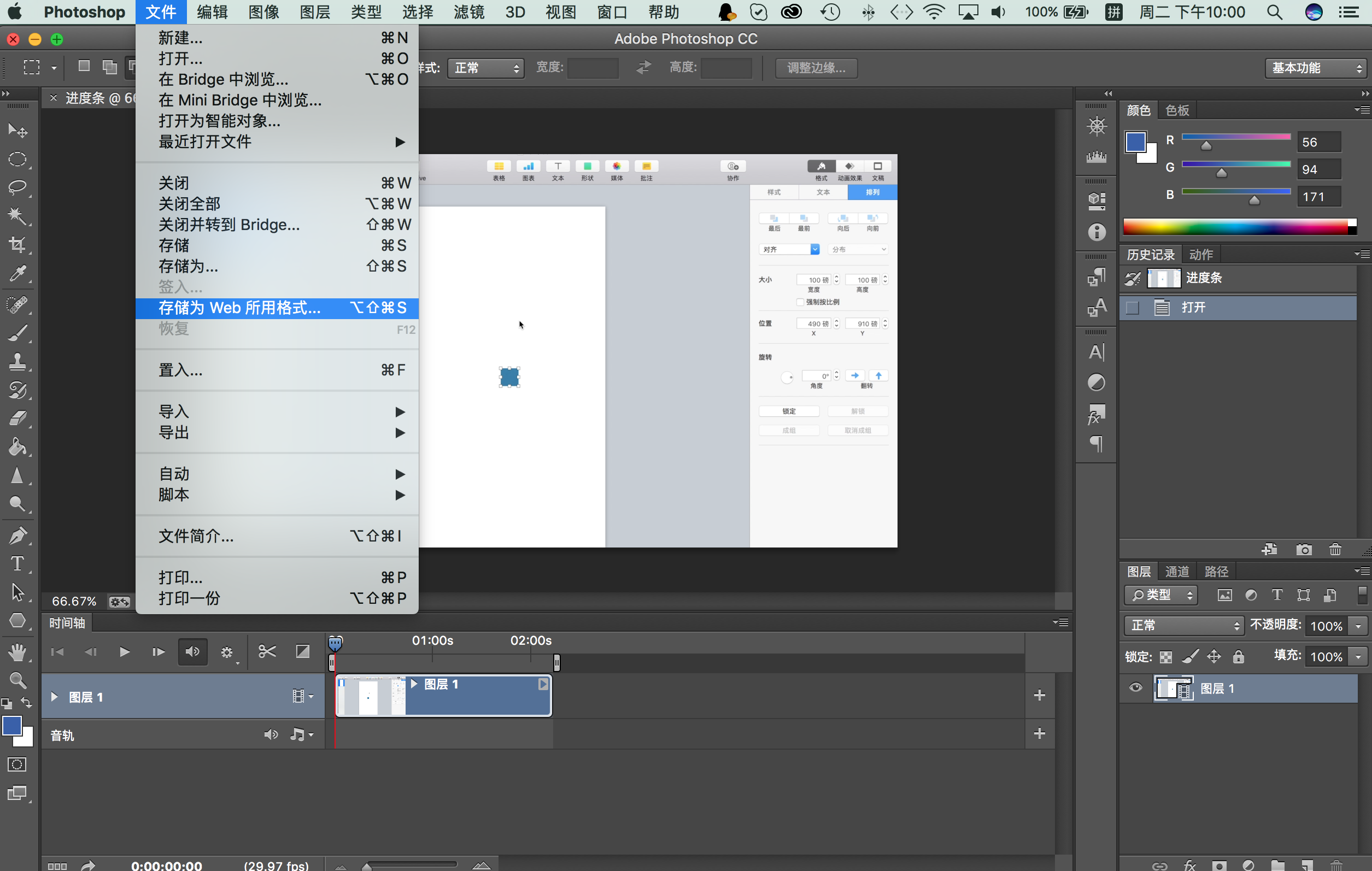Toggle Quick Mask mode
The height and width of the screenshot is (871, 1372).
(x=17, y=764)
